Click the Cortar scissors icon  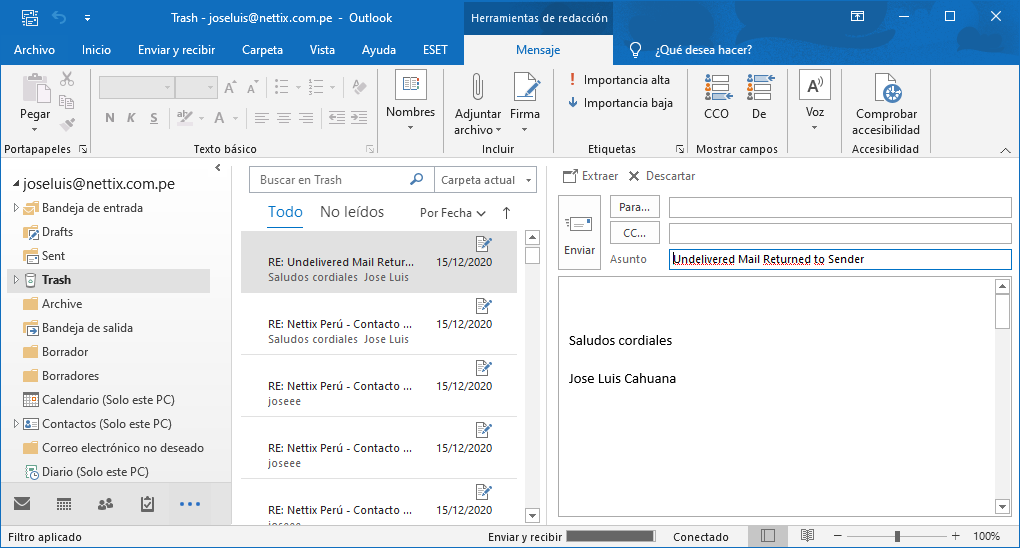66,79
